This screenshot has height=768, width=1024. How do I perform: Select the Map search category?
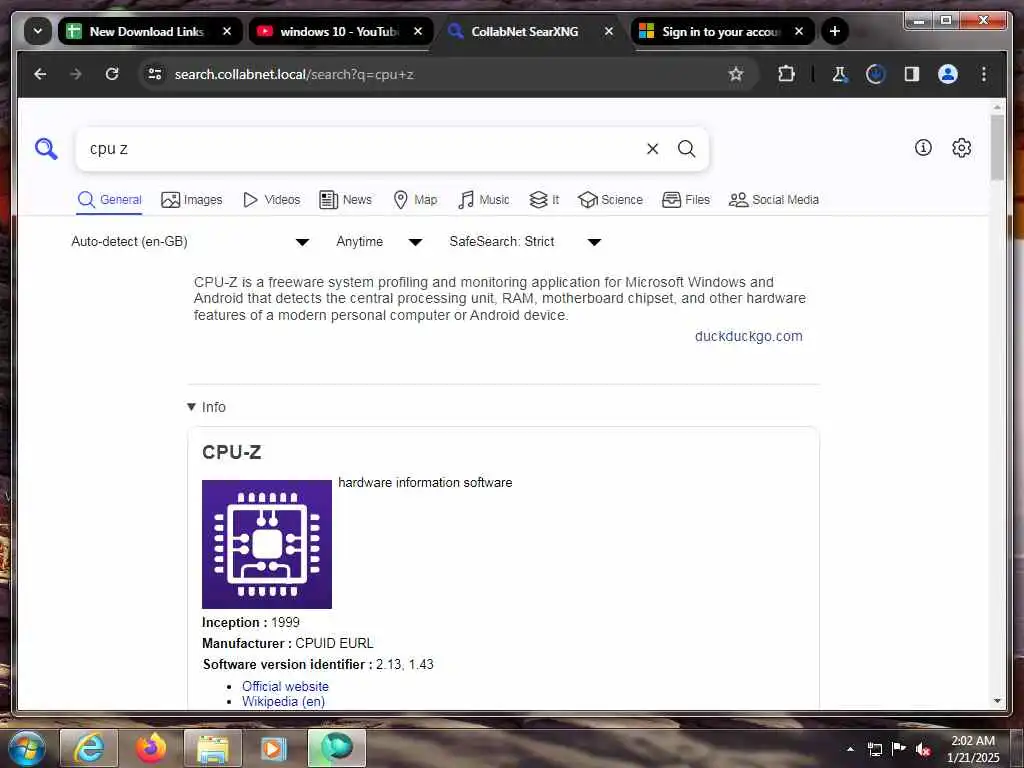415,200
